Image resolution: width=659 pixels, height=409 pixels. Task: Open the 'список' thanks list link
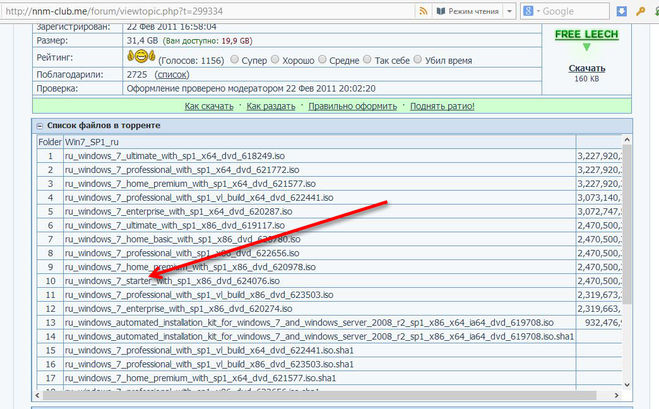(172, 74)
